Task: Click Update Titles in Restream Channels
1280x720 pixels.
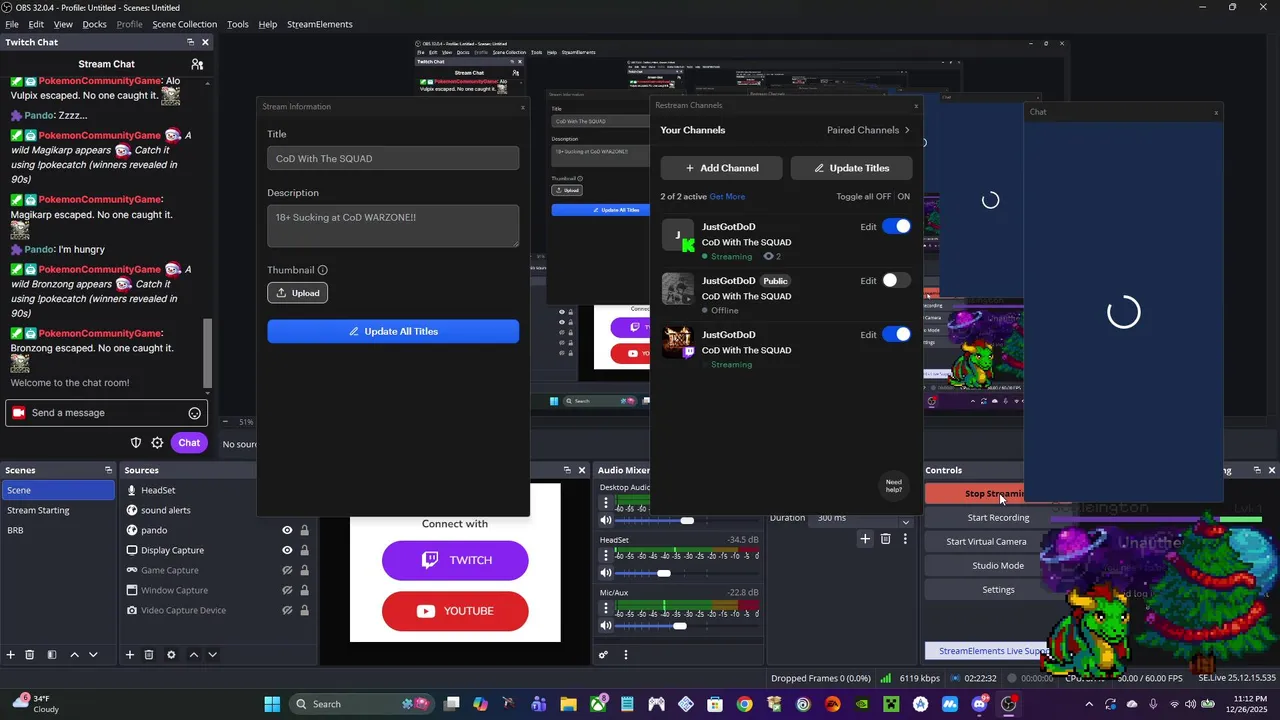Action: [x=852, y=168]
